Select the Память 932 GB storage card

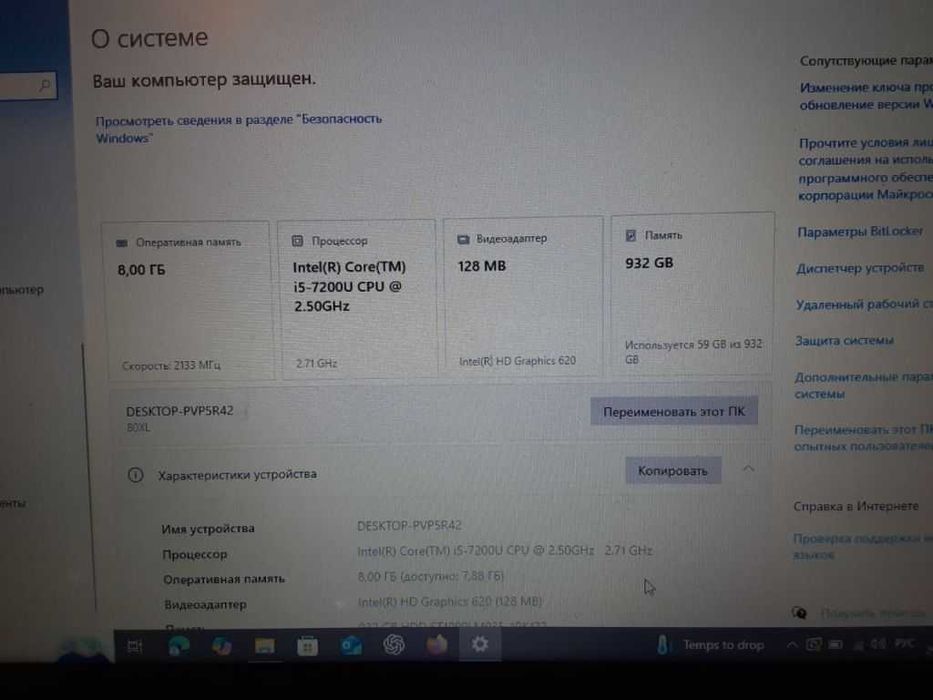tap(693, 294)
